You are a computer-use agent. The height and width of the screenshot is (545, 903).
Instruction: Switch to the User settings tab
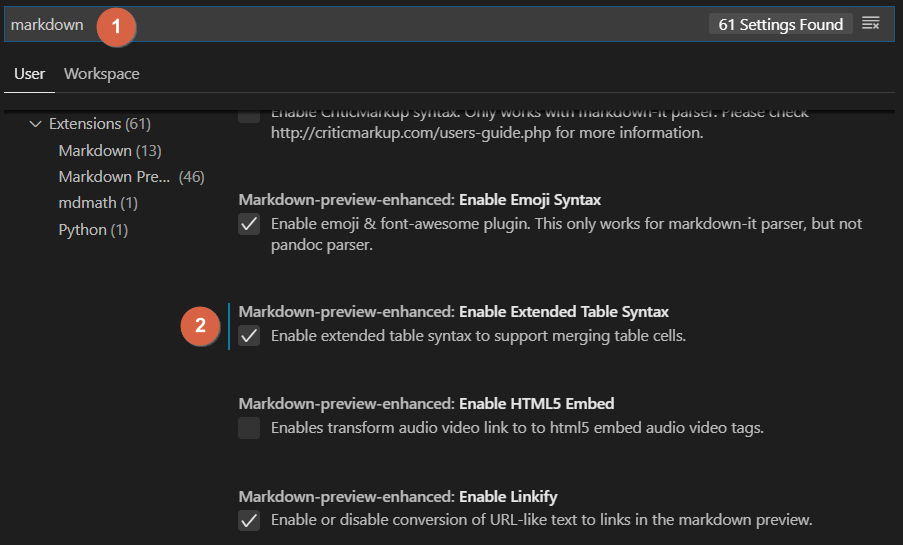pos(30,74)
